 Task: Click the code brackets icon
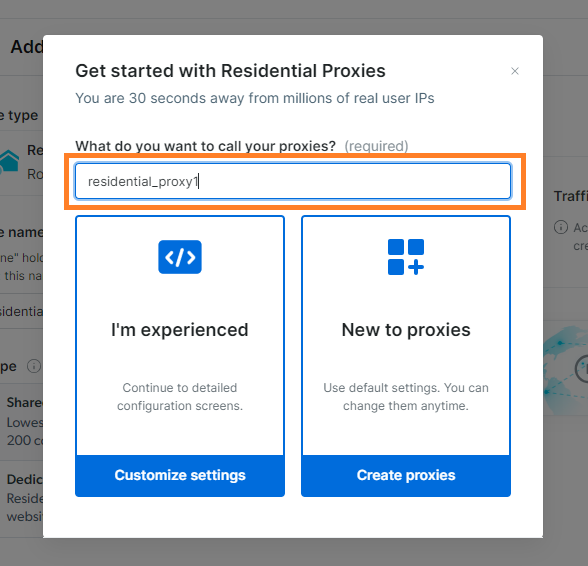click(180, 257)
